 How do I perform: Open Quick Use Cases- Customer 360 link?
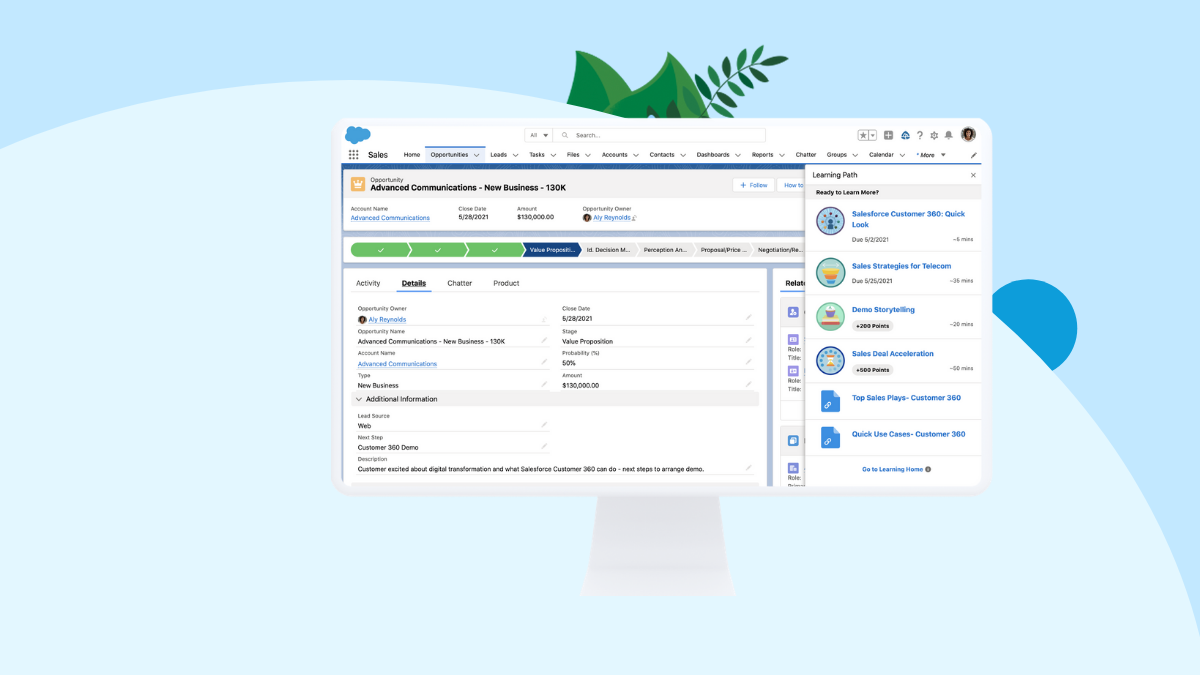click(x=909, y=434)
